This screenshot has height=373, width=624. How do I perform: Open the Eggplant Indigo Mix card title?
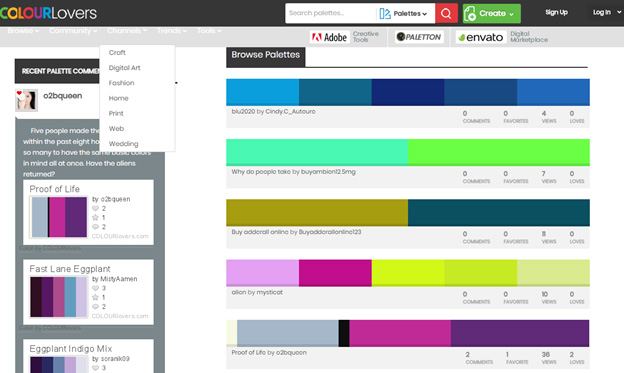pyautogui.click(x=71, y=349)
